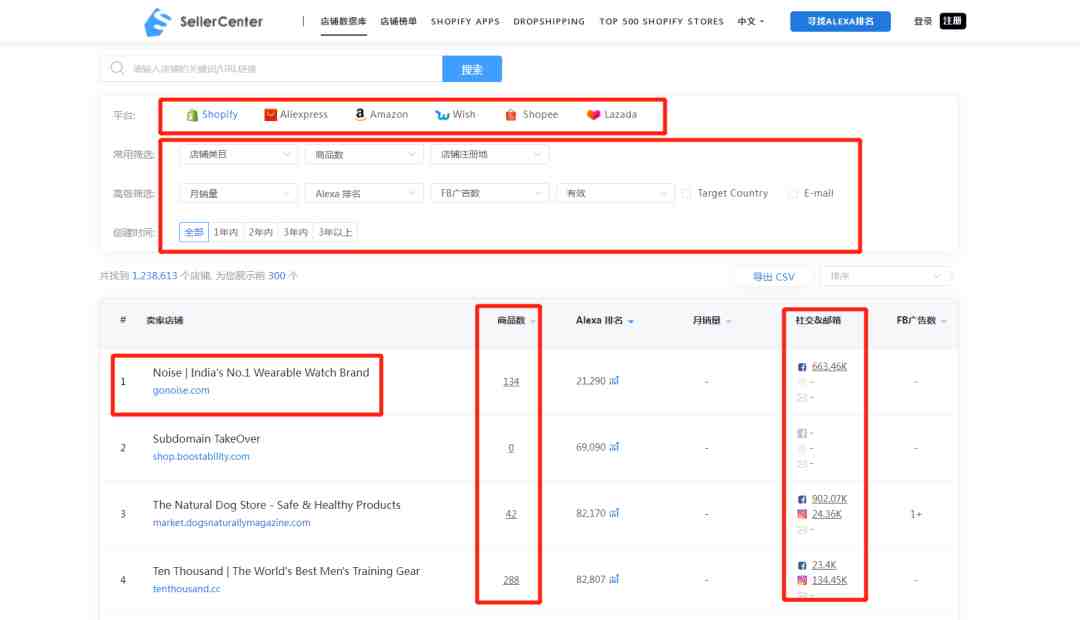Open the FB广告数 filter dropdown
1080x620 pixels.
click(x=489, y=194)
